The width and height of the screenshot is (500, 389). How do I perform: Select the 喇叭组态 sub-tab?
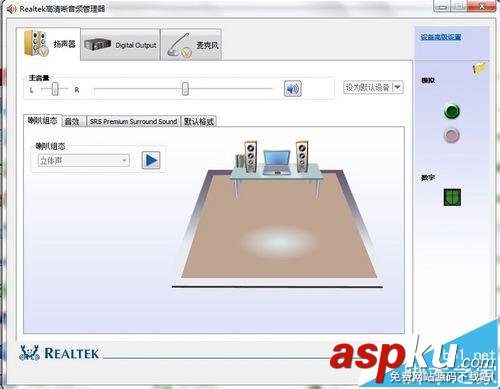tap(42, 120)
